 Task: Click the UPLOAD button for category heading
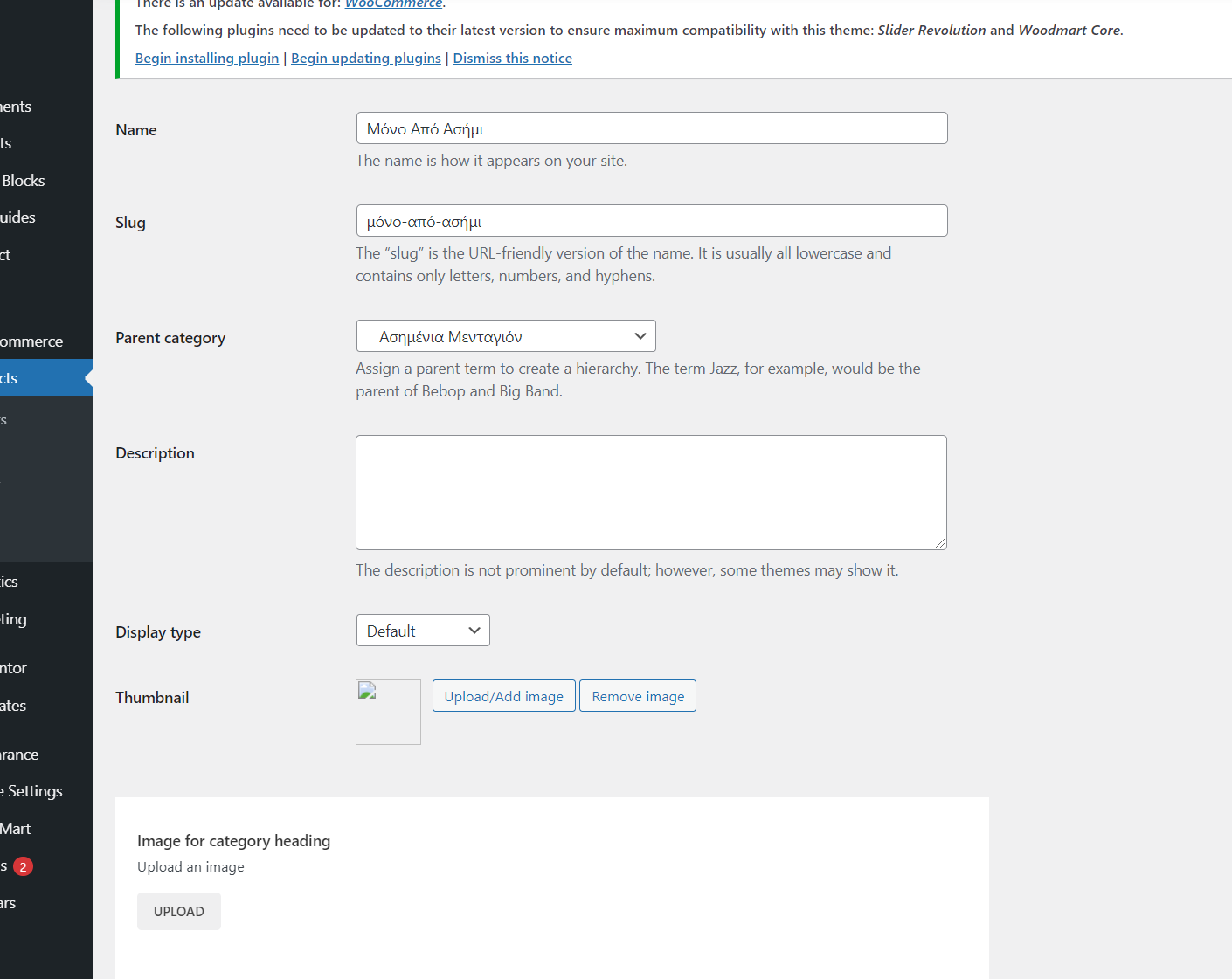[x=179, y=911]
